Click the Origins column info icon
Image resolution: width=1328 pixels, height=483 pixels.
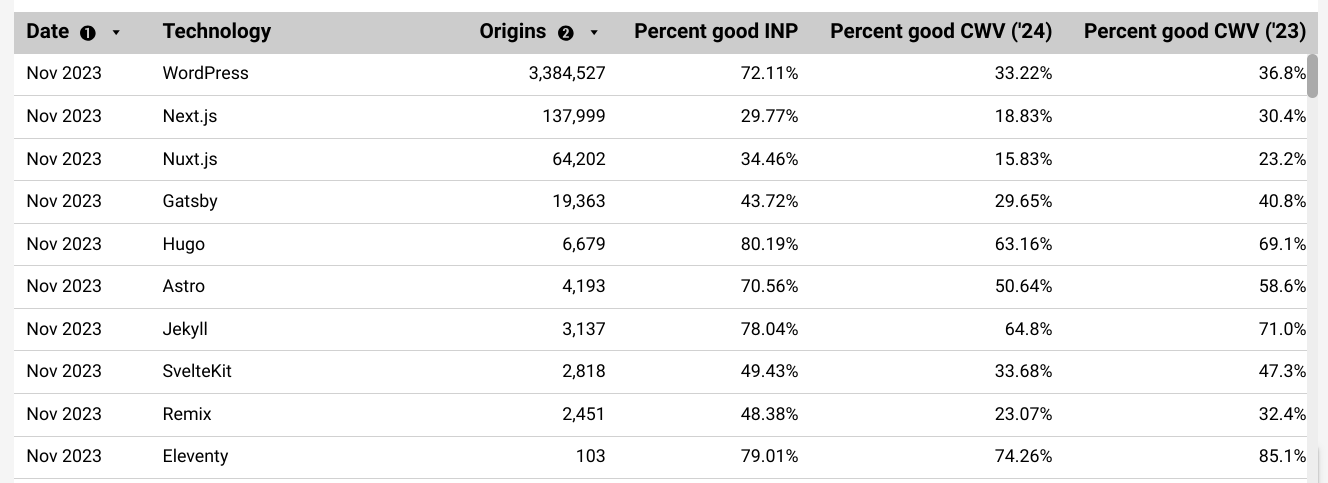pos(566,33)
